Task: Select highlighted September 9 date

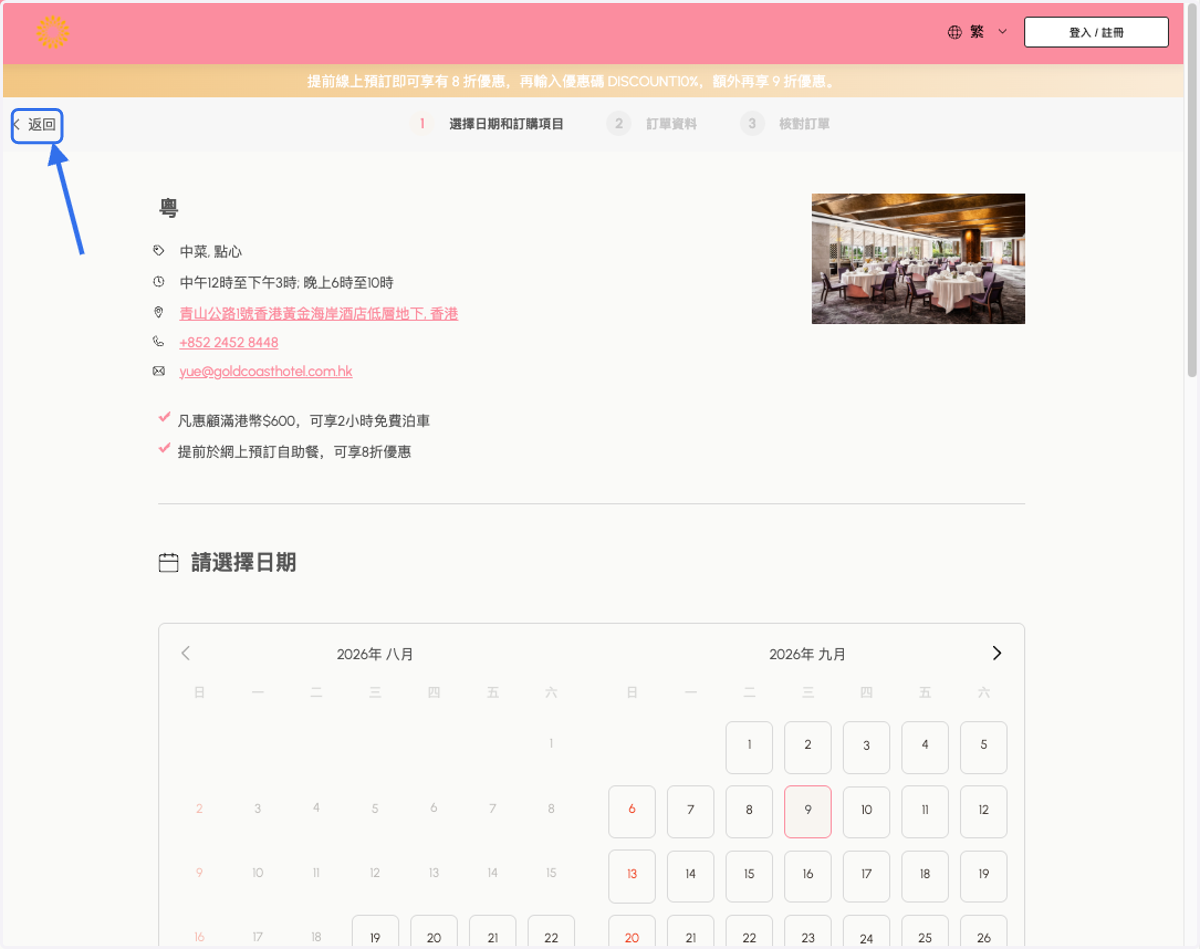Action: (x=808, y=811)
